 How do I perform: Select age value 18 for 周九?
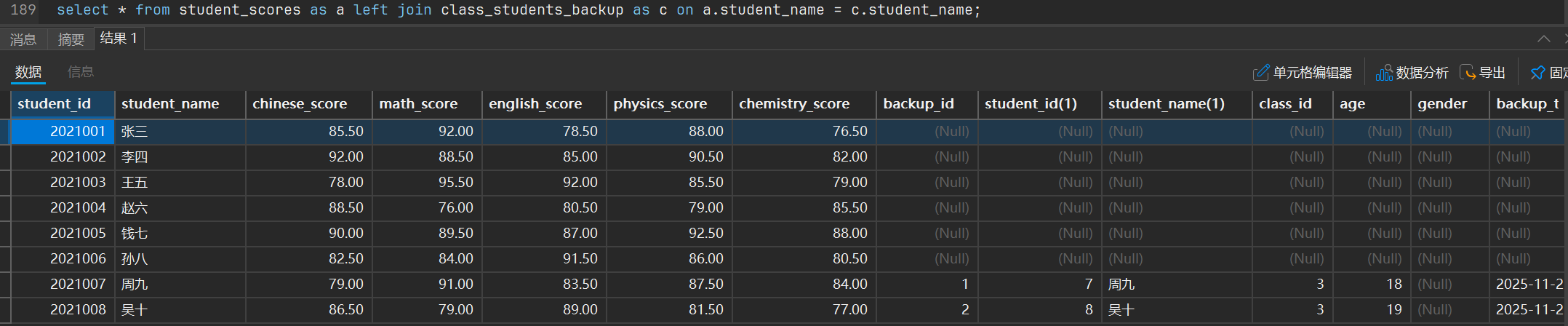point(1372,285)
